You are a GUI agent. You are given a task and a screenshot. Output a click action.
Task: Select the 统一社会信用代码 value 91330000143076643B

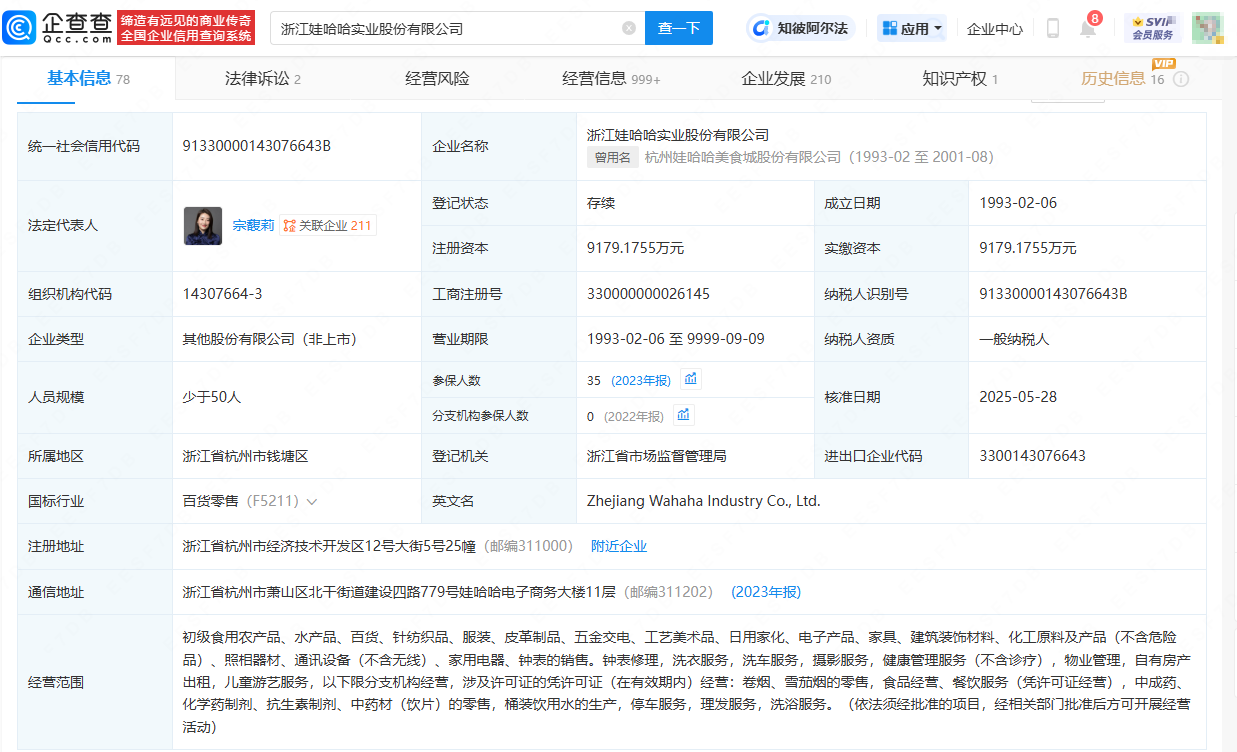point(257,146)
